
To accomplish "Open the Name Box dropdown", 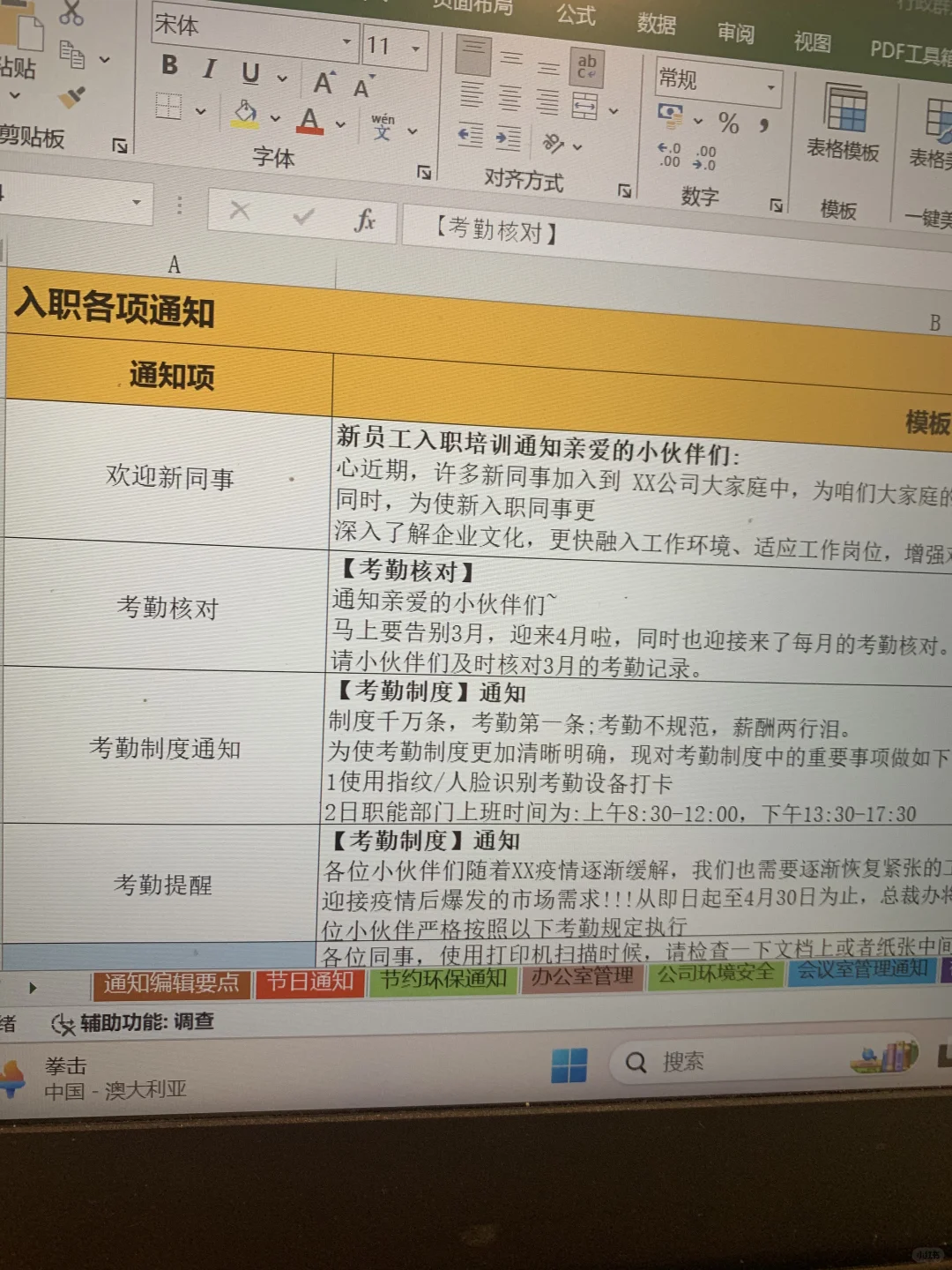I will (x=137, y=202).
